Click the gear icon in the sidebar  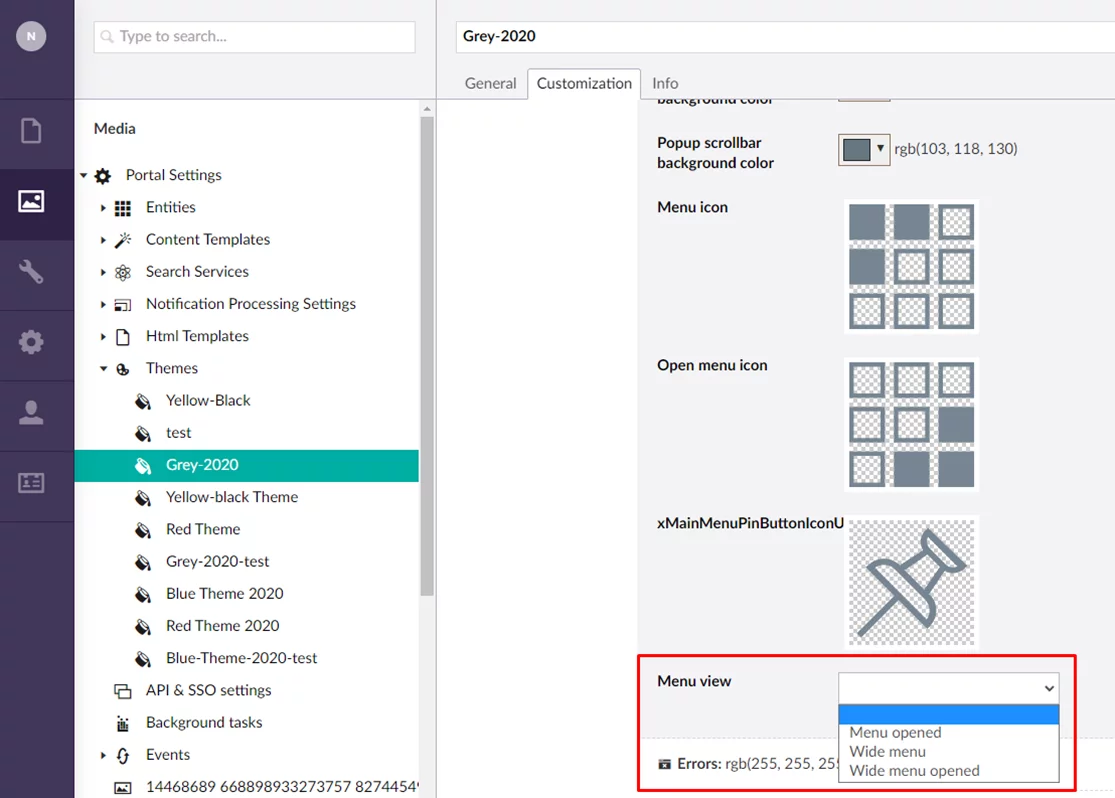[x=31, y=342]
